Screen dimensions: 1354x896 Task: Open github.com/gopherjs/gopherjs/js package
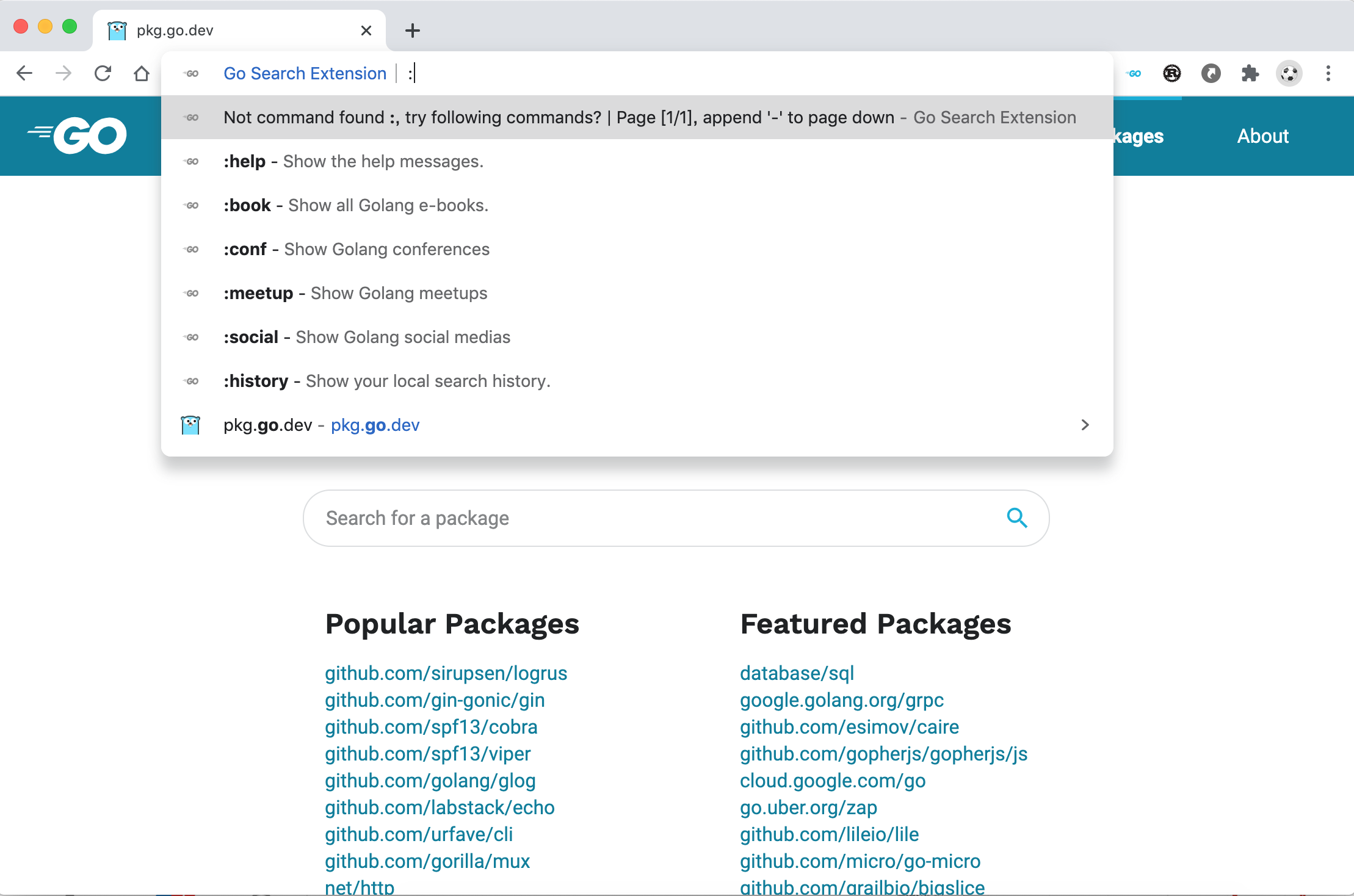click(884, 754)
